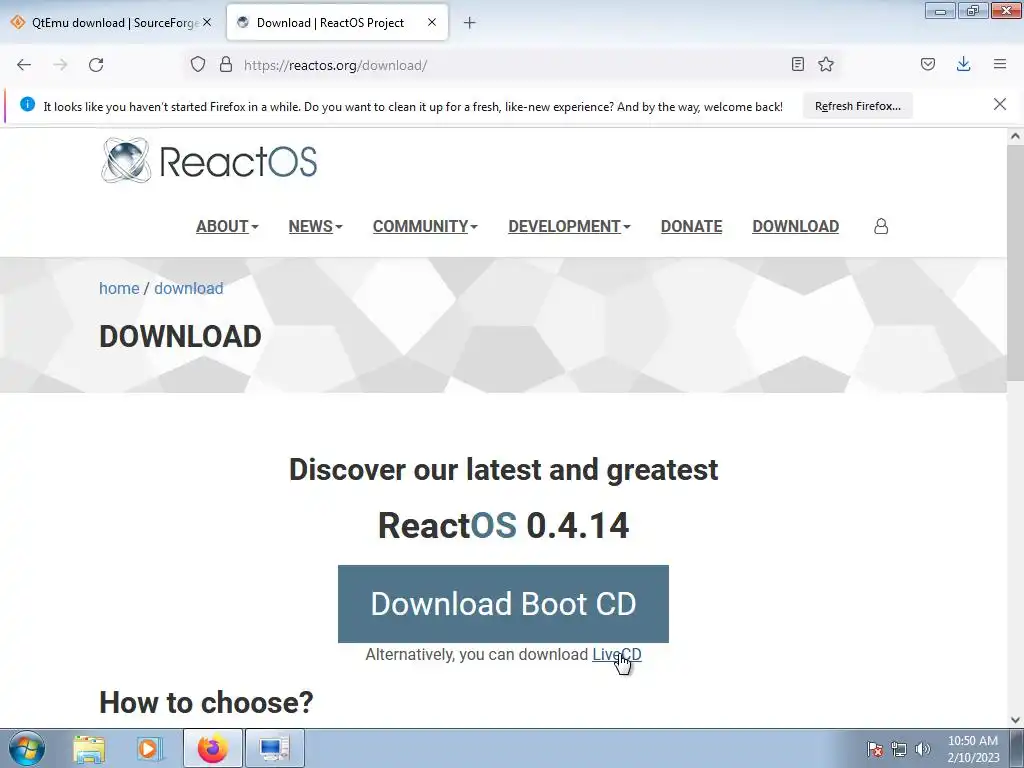Click the 'How to choose?' heading

pos(206,703)
